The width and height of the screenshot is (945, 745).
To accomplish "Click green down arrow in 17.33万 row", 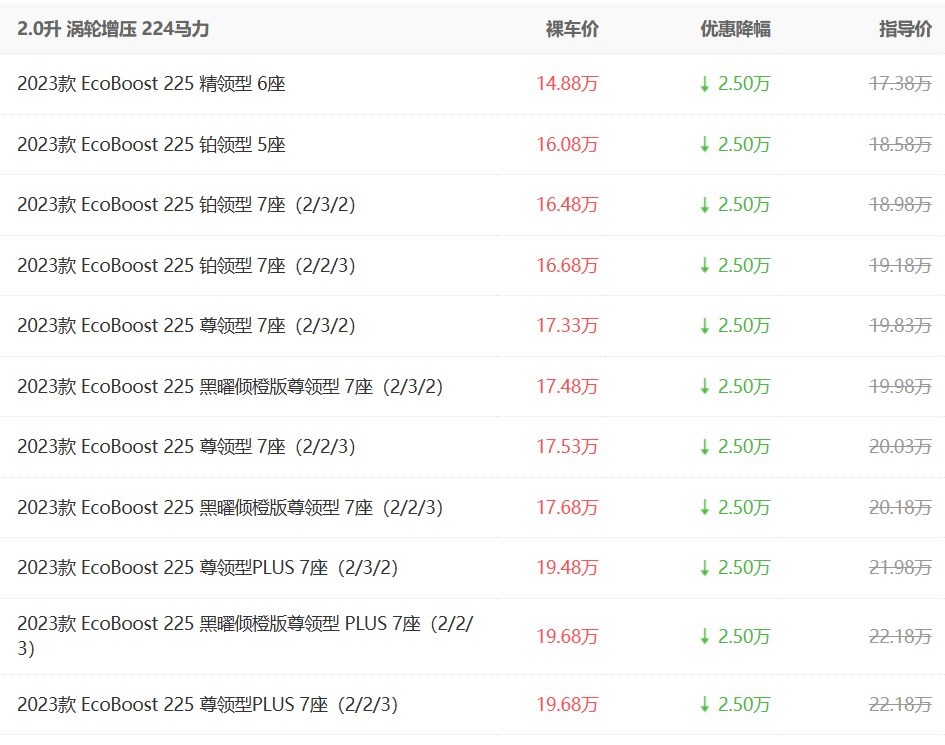I will coord(705,326).
